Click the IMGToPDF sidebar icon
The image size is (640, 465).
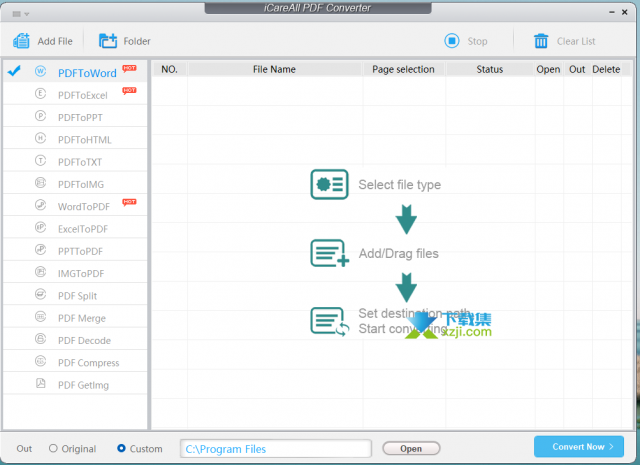click(40, 272)
